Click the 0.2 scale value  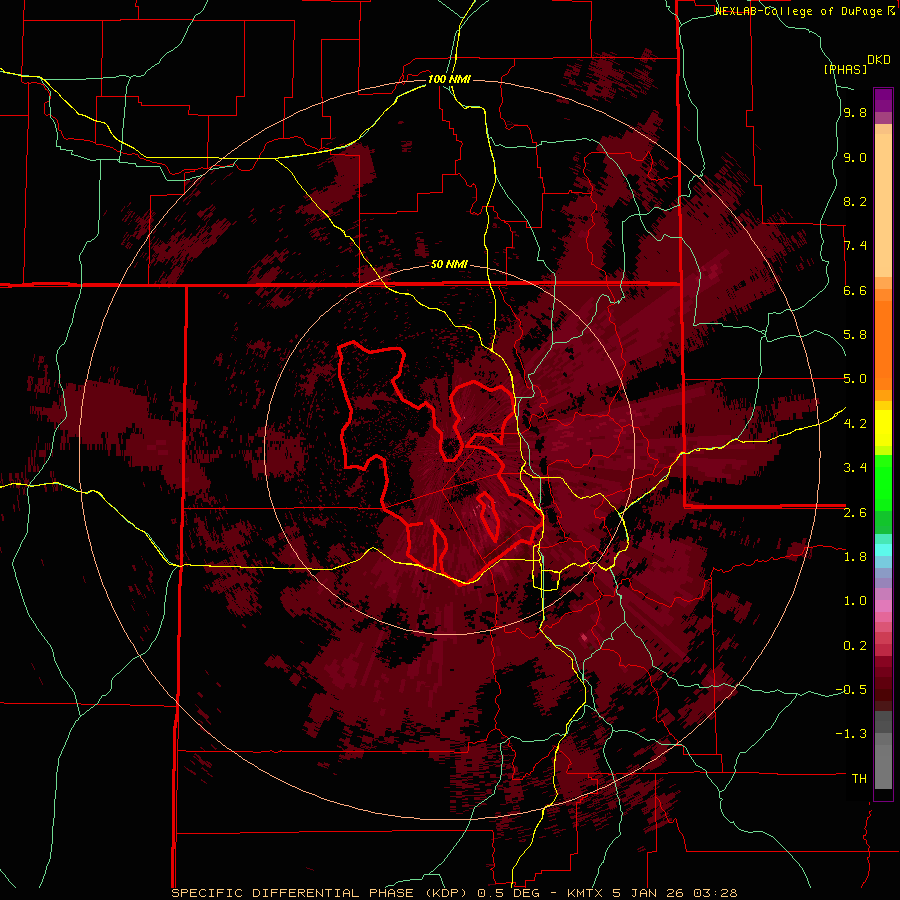coord(855,646)
